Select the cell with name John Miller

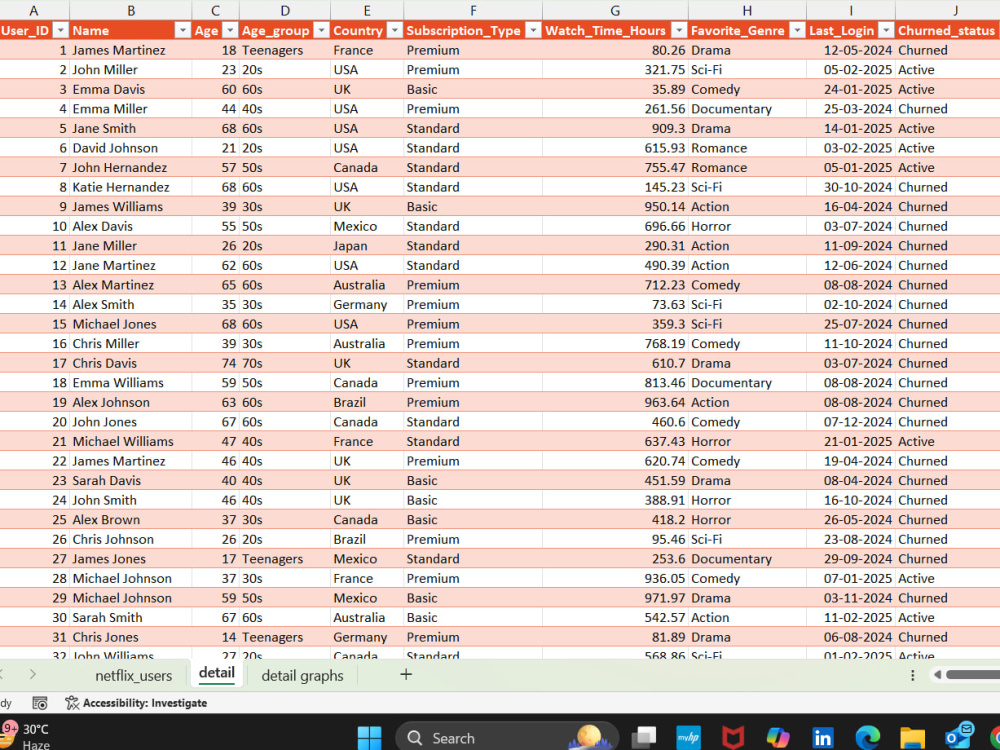click(131, 70)
